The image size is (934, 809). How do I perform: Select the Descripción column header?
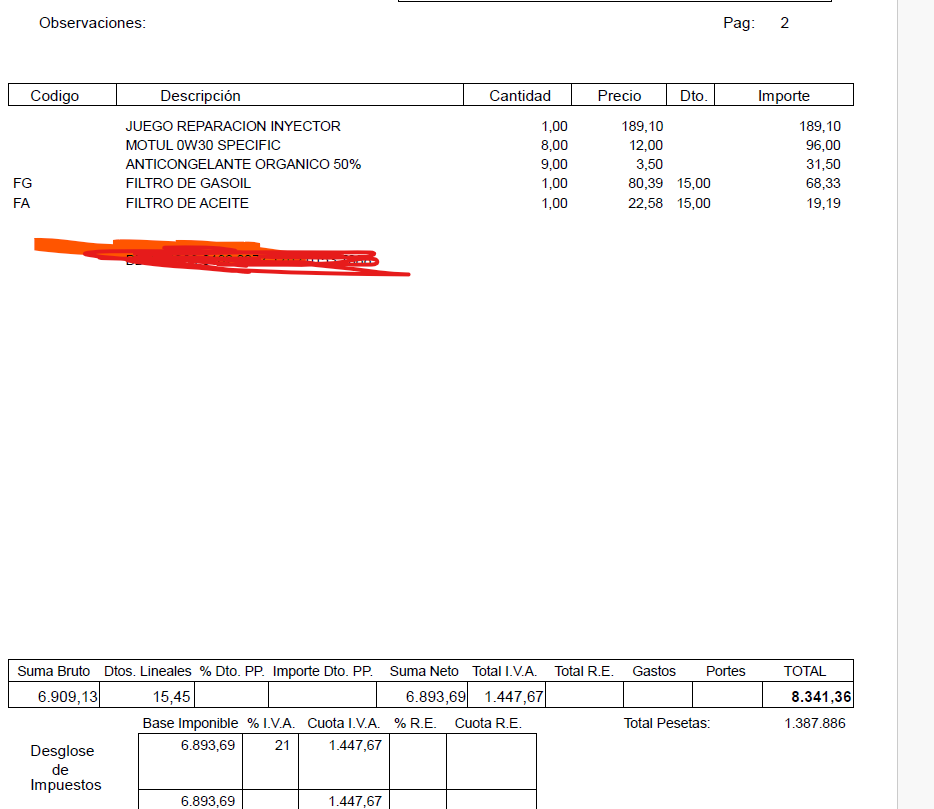200,96
